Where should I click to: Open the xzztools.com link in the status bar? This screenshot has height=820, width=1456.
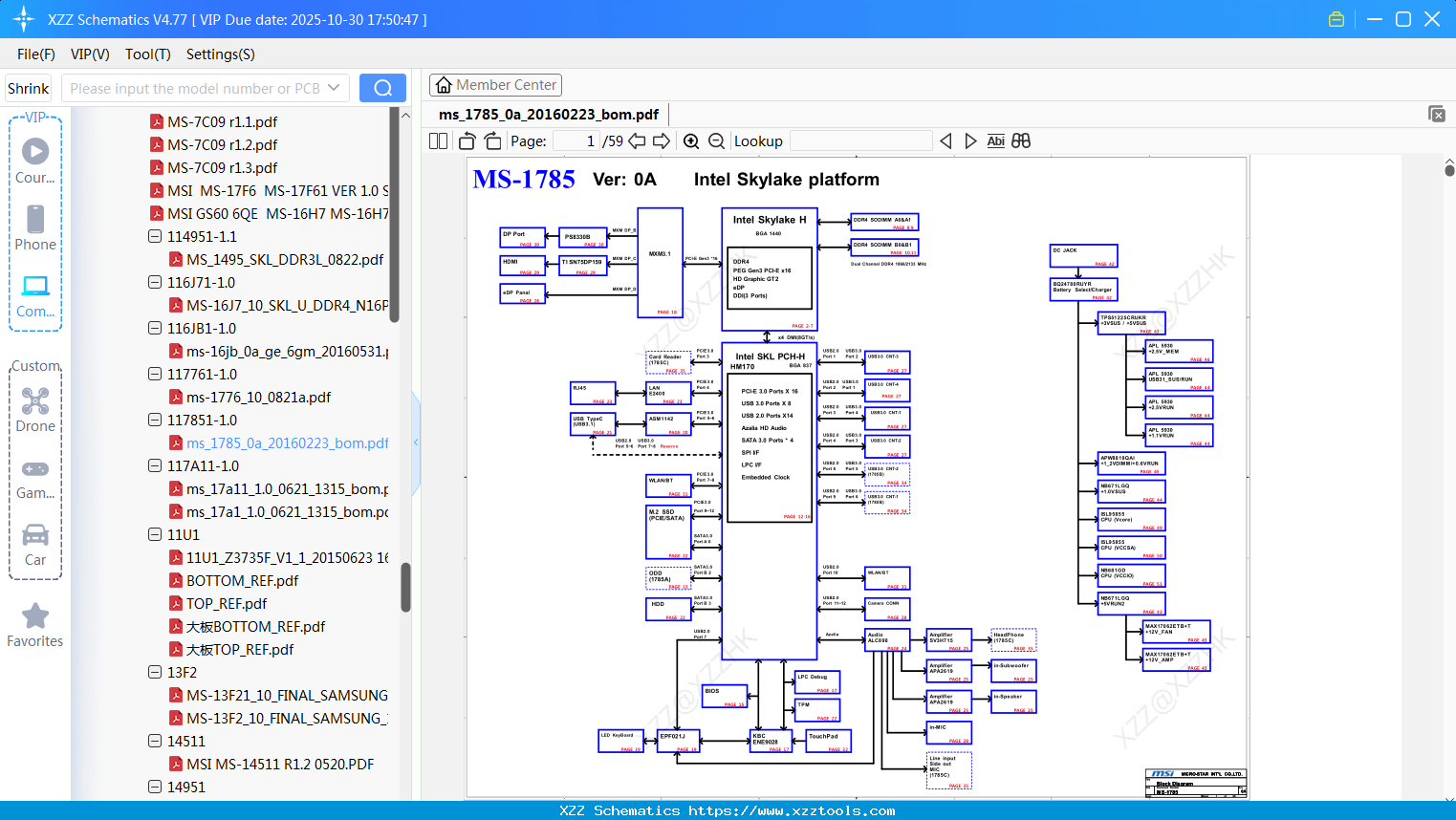click(792, 810)
